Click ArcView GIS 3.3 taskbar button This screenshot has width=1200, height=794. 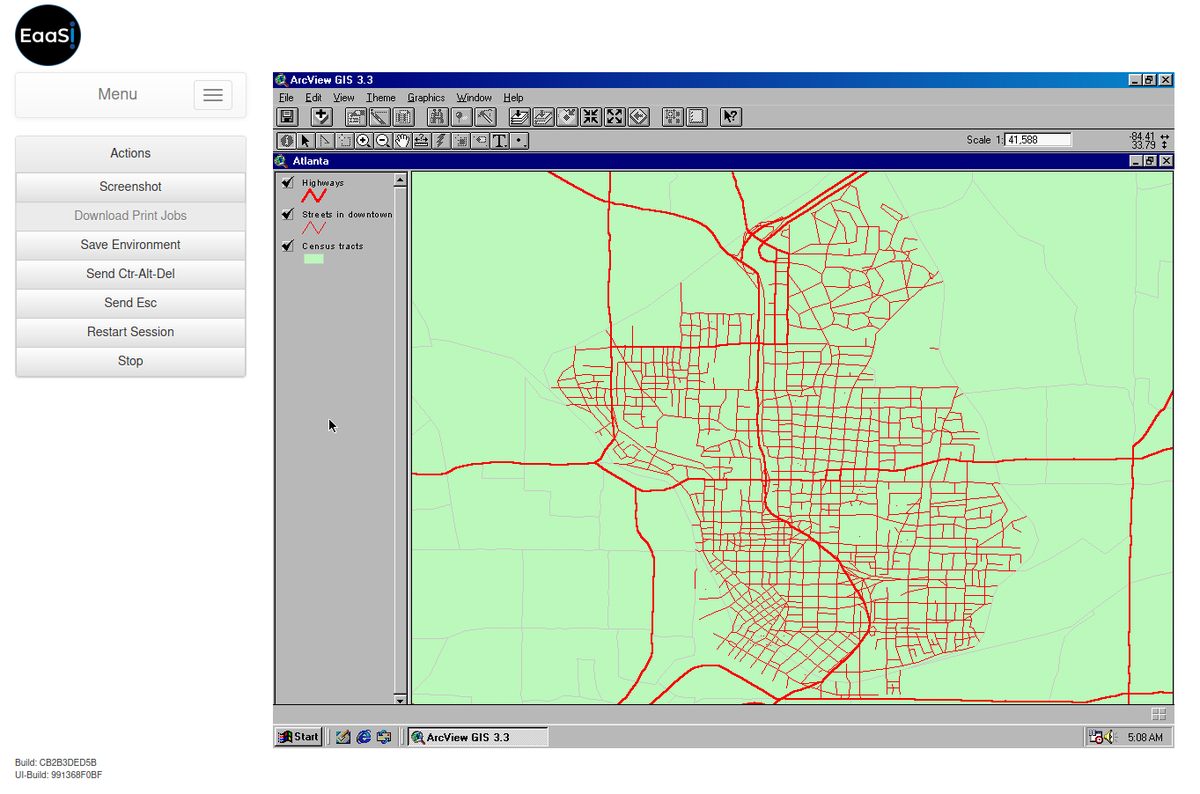tap(478, 737)
